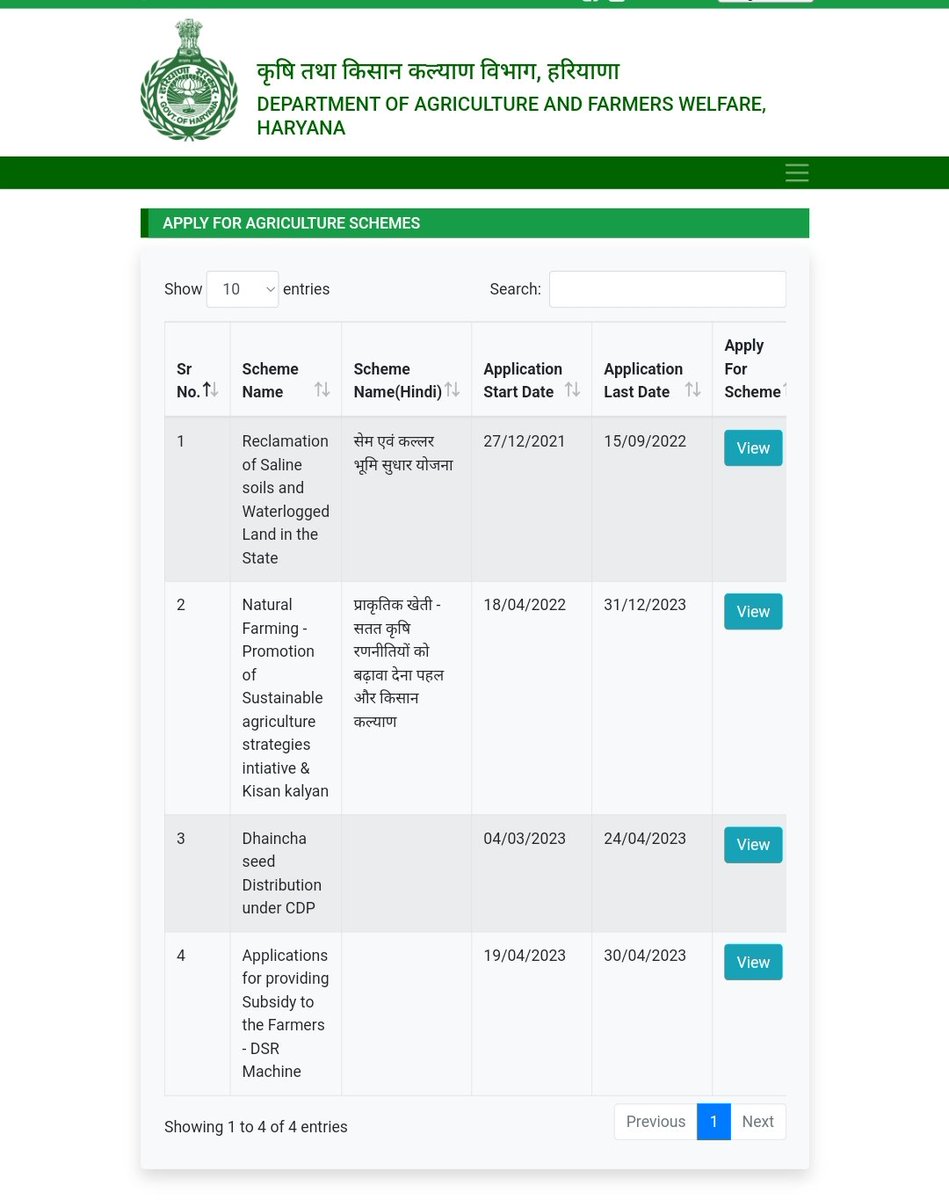Sort by Scheme Name(Hindi) column arrows
Image resolution: width=949 pixels, height=1200 pixels.
[452, 389]
